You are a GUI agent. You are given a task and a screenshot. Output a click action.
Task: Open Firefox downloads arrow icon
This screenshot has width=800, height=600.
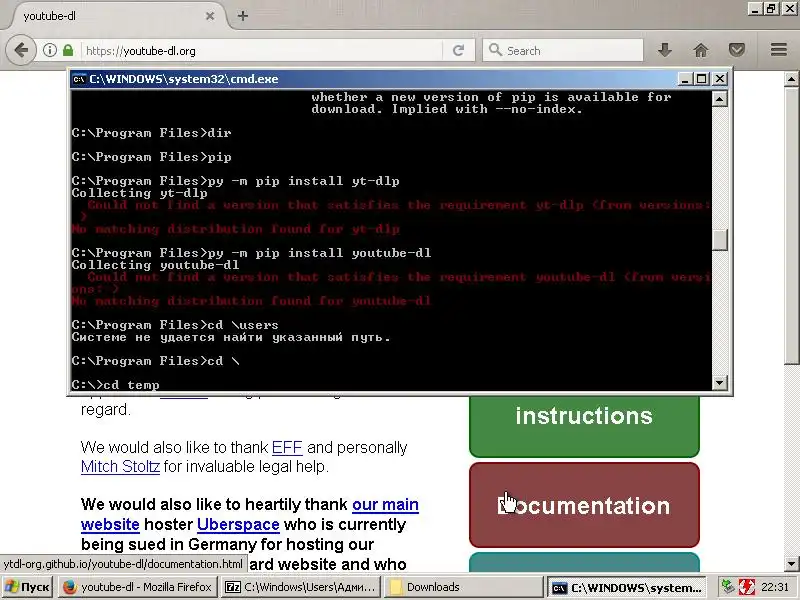[664, 50]
